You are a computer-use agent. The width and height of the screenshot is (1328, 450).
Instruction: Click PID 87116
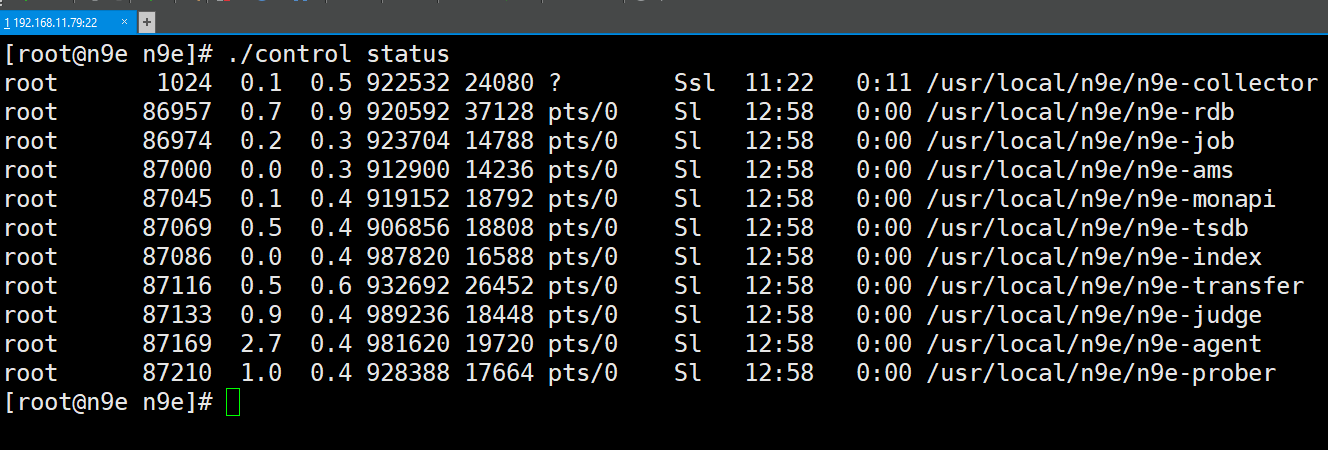(x=177, y=286)
